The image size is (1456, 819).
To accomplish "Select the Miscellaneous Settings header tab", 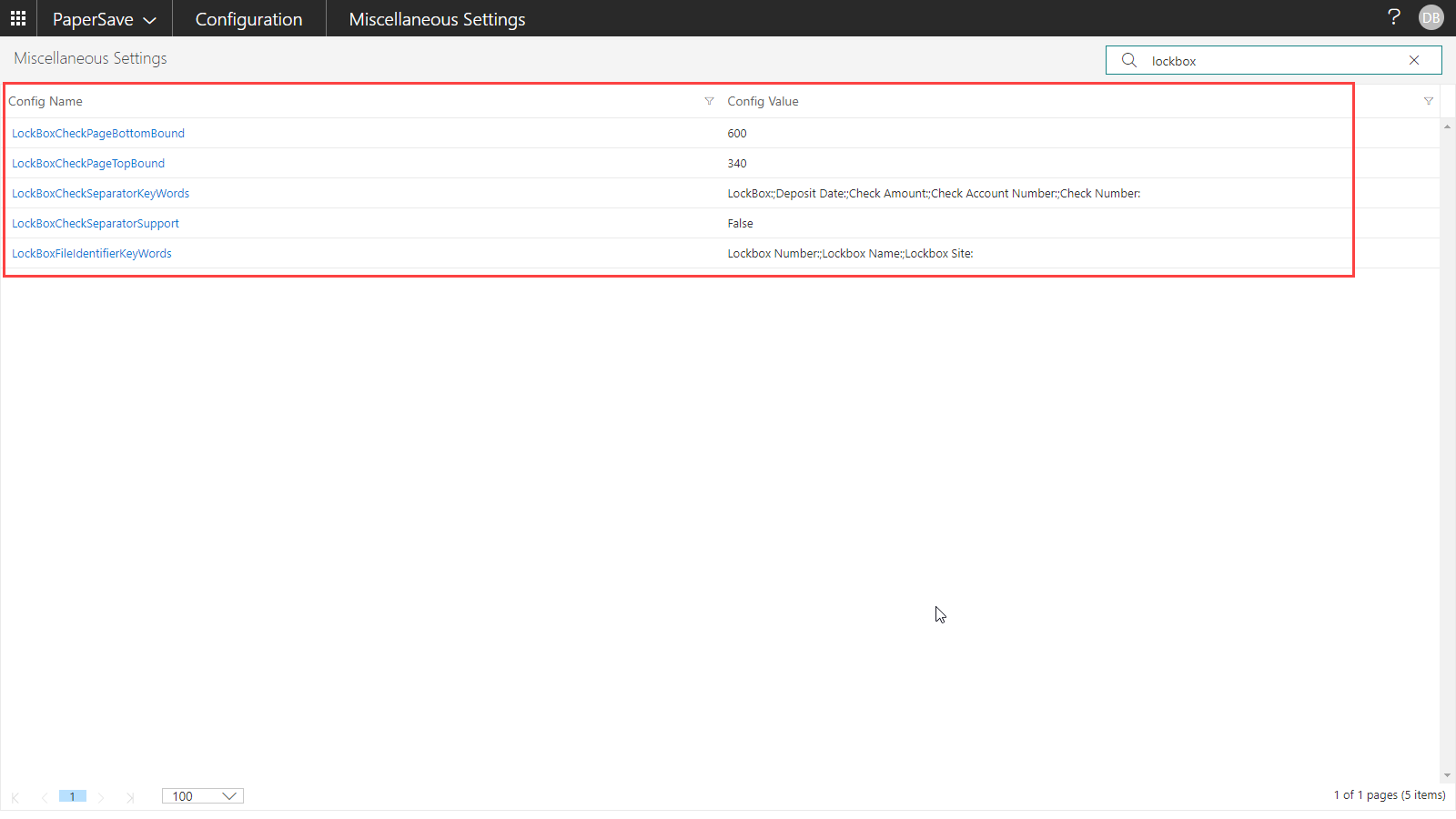I will (x=437, y=19).
